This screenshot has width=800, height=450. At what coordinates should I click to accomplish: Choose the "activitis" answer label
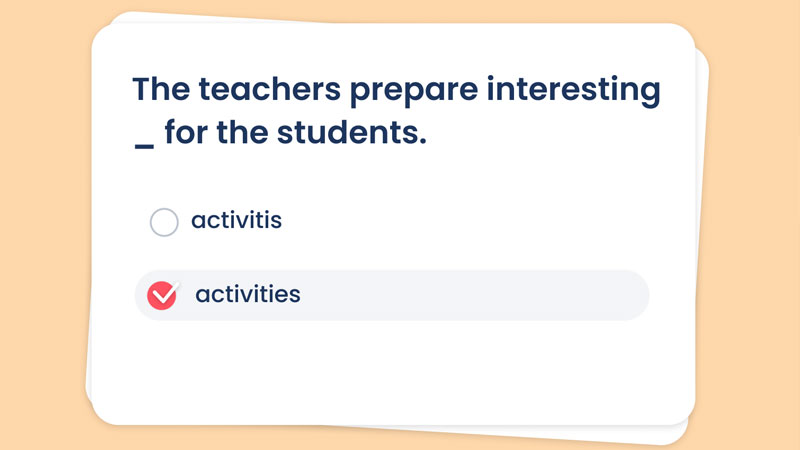coord(236,220)
